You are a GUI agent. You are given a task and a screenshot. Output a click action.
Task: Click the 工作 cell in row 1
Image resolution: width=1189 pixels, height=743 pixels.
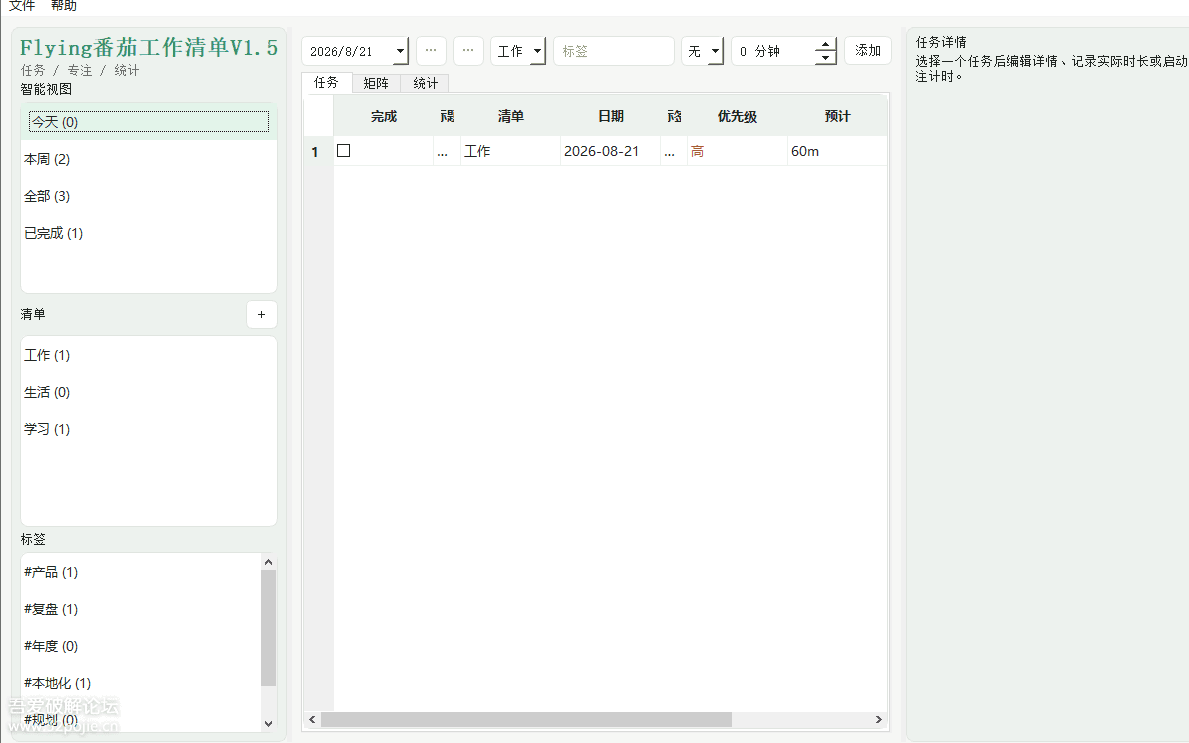510,151
